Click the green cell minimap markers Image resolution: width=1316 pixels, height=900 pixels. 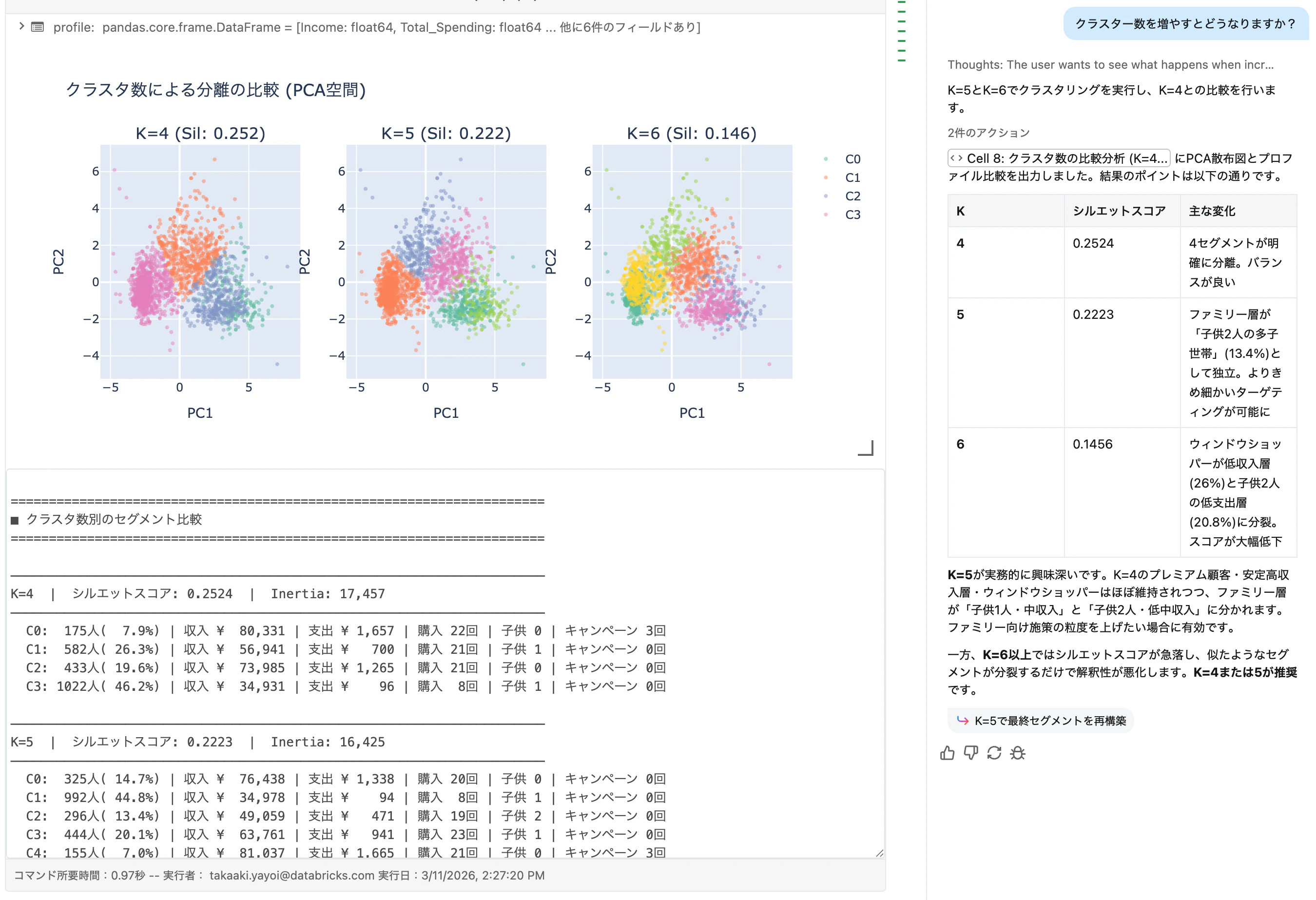click(x=902, y=31)
